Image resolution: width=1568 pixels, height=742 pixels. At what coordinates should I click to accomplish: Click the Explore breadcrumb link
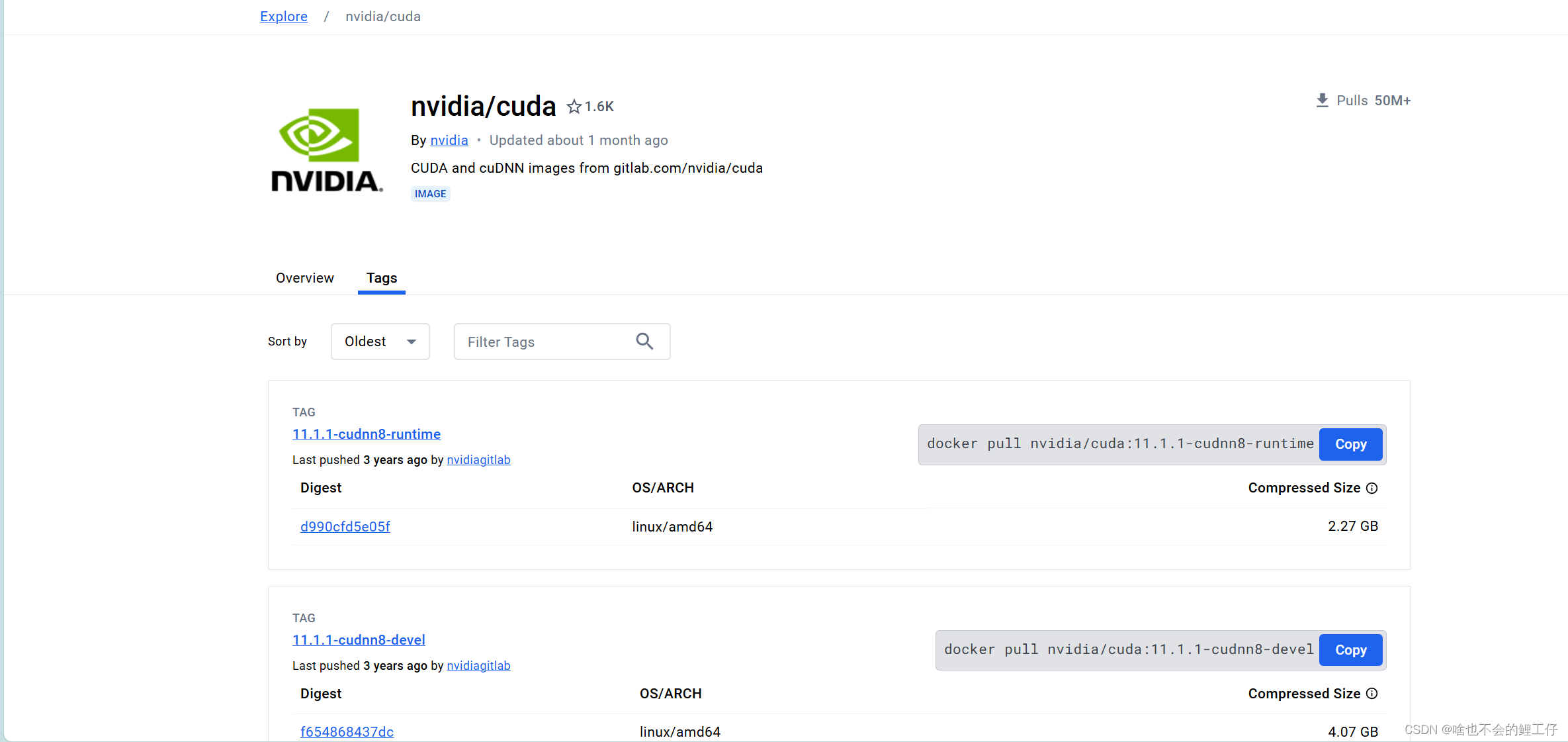[283, 16]
